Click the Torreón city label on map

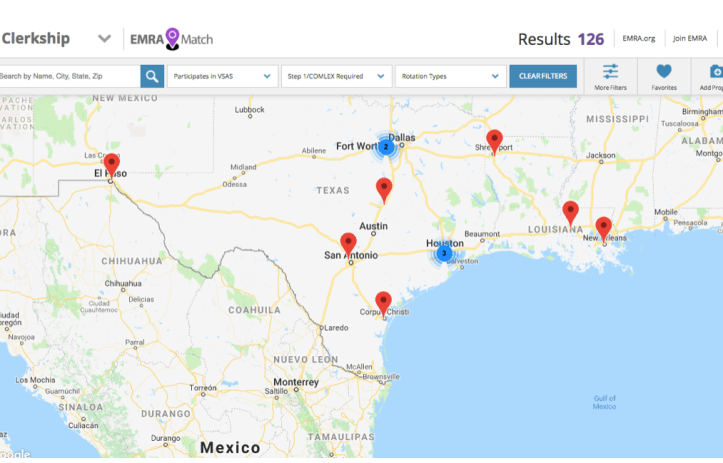click(x=203, y=388)
